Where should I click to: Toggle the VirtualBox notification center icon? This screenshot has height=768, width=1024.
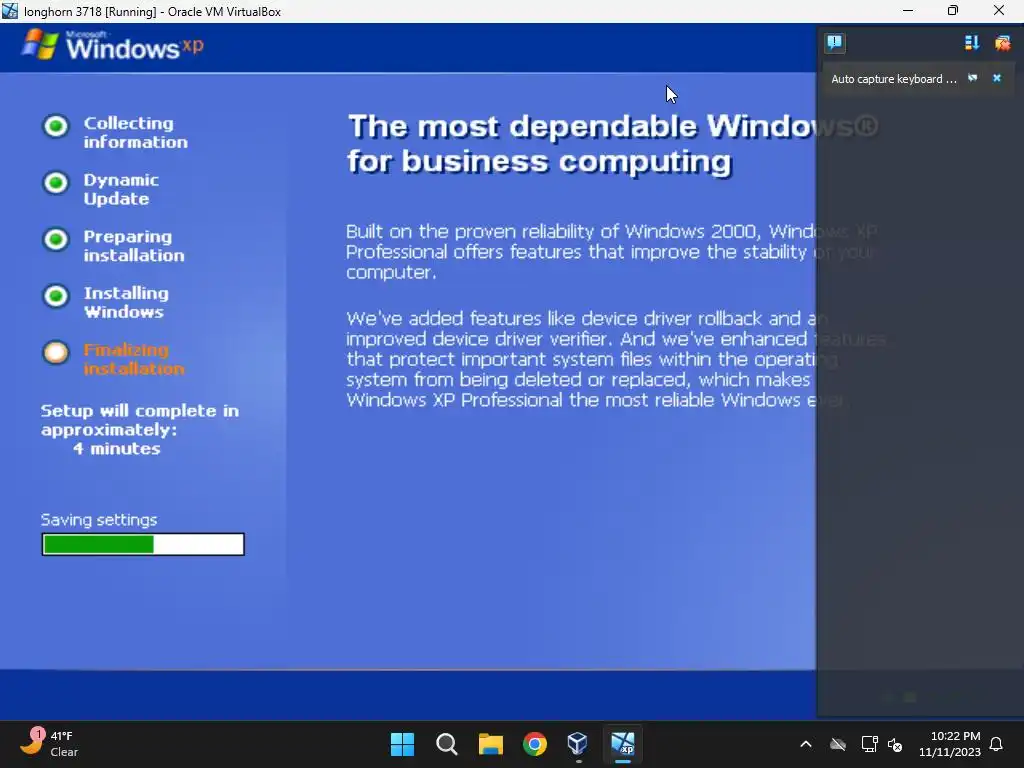coord(834,43)
